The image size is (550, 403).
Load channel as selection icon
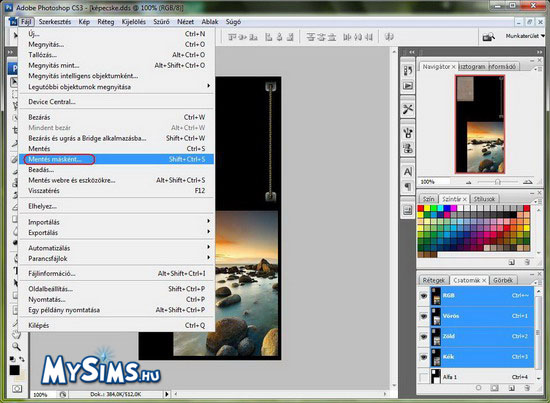point(479,388)
